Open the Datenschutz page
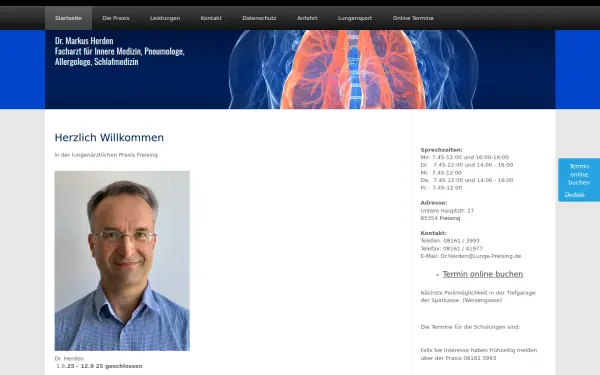The width and height of the screenshot is (600, 375). pos(259,18)
